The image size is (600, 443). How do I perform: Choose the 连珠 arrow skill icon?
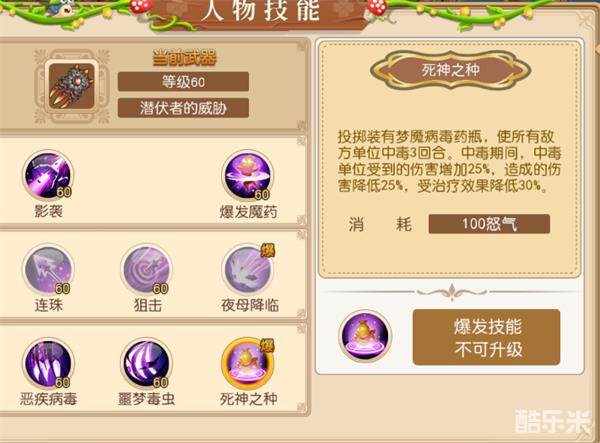[48, 270]
